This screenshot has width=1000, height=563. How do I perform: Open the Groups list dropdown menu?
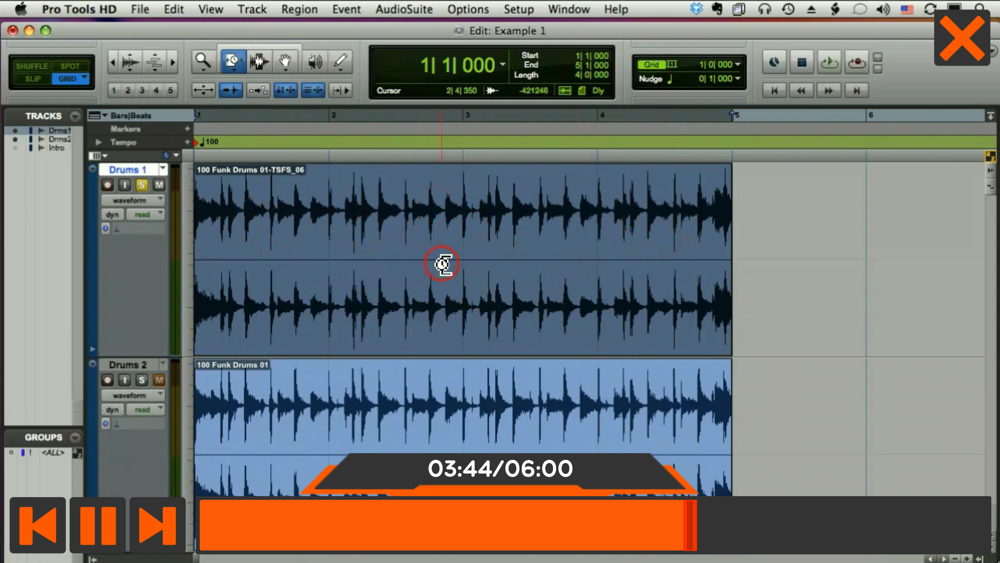[x=75, y=437]
